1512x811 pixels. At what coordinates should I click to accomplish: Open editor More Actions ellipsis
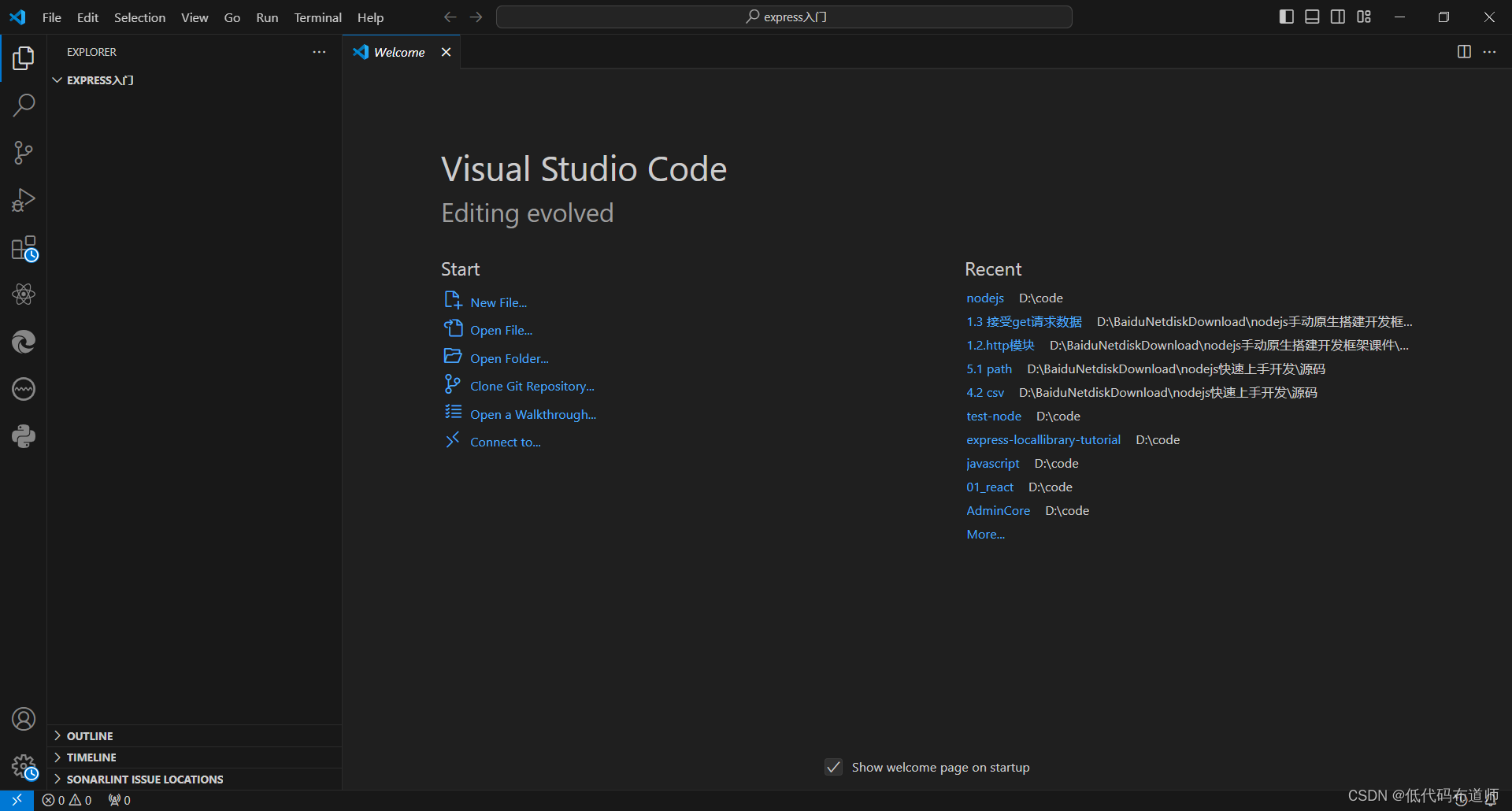coord(1489,51)
